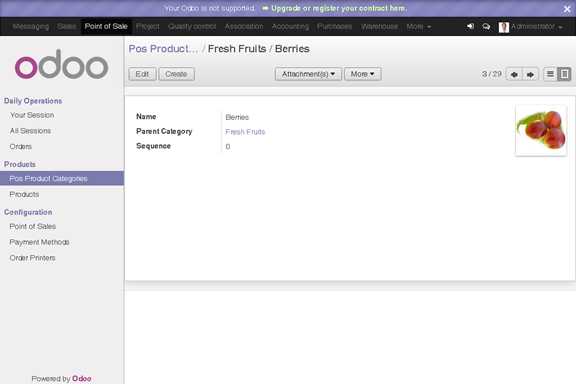Viewport: 576px width, 384px height.
Task: Click the Administrator avatar picture
Action: [x=504, y=27]
